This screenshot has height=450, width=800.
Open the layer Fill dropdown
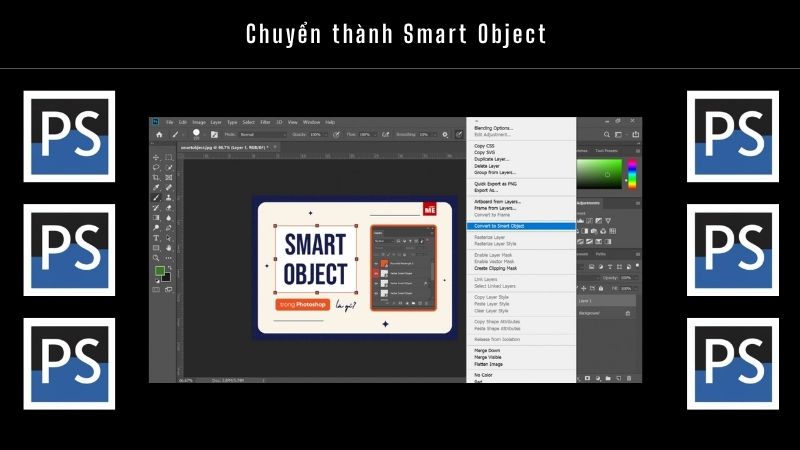636,288
